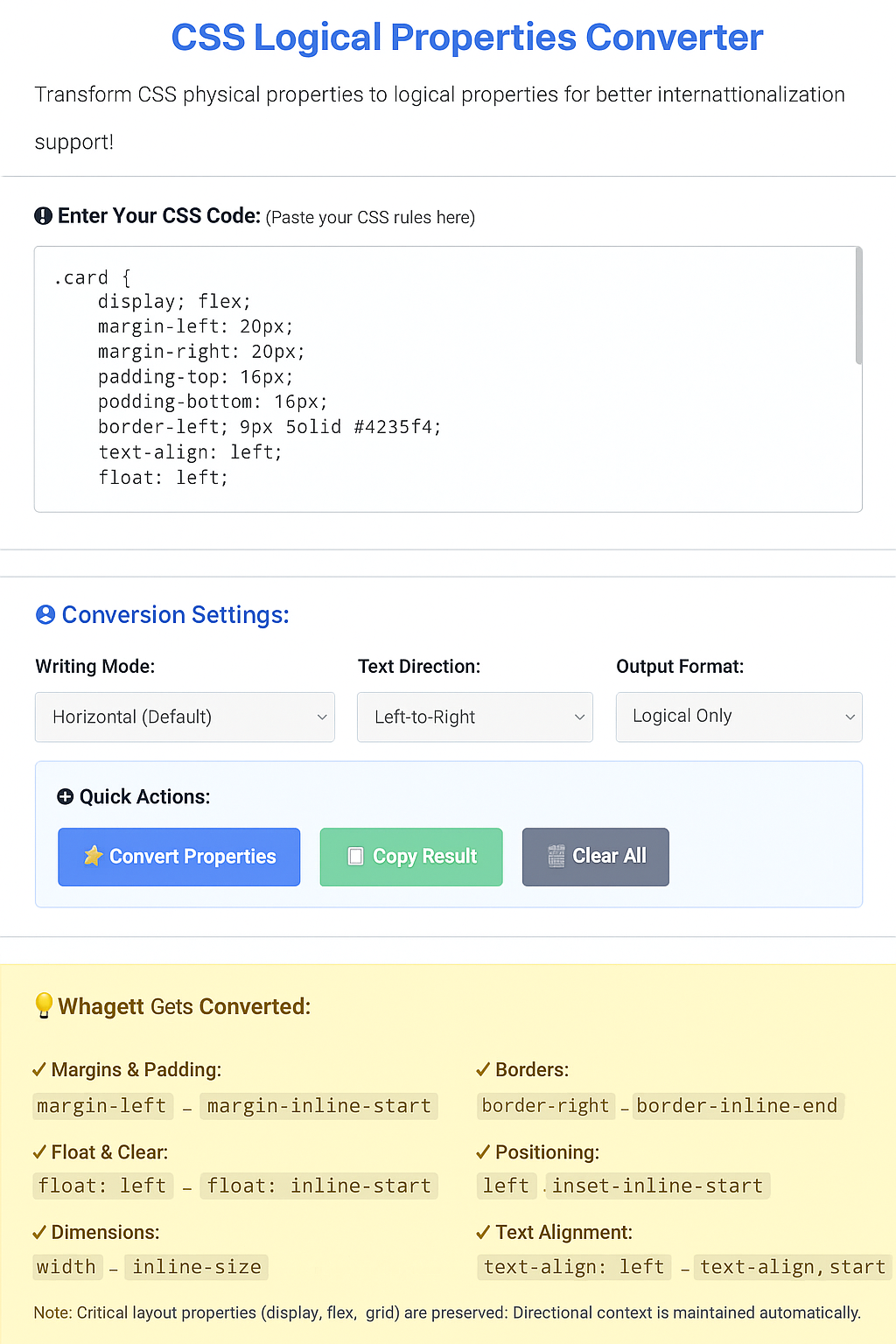Open the Text Direction dropdown
The width and height of the screenshot is (896, 1344).
pos(474,717)
